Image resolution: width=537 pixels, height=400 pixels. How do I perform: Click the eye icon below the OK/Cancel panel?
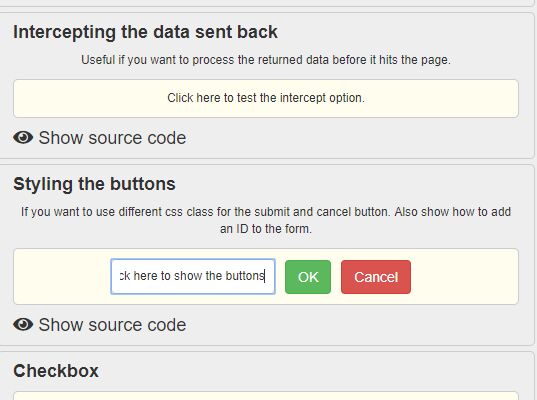(x=23, y=324)
